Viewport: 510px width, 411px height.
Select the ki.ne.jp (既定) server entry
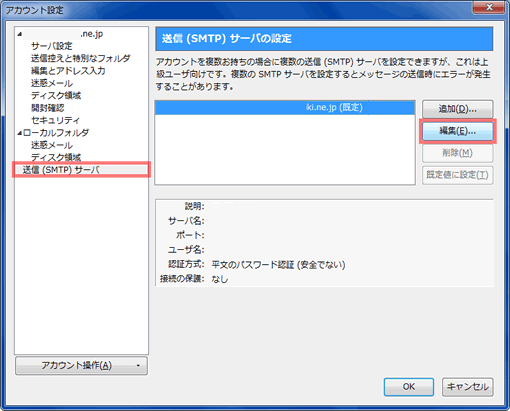(x=285, y=108)
